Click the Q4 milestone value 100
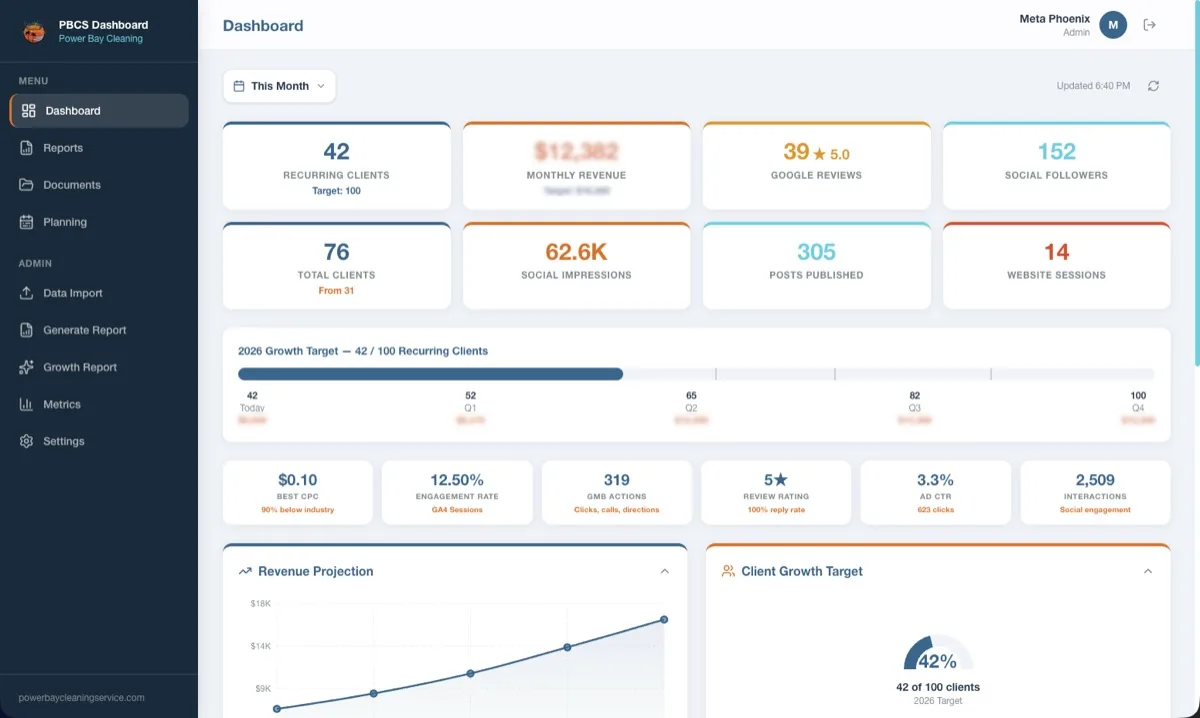 point(1138,396)
